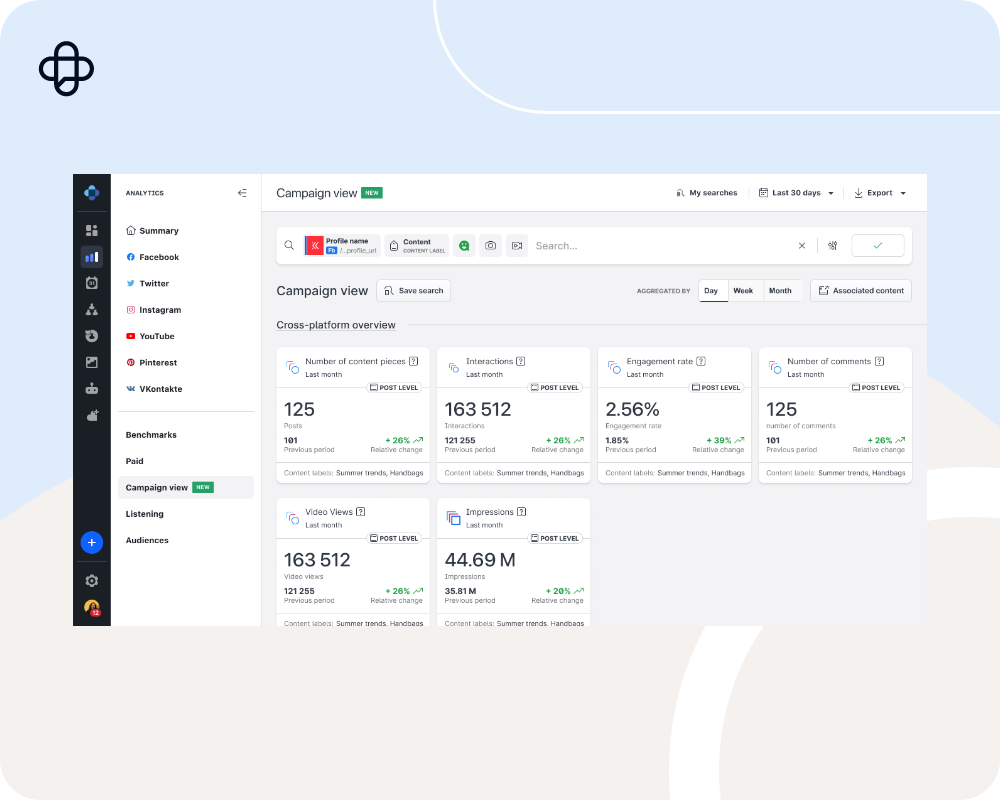Set aggregation to Day

[x=711, y=291]
